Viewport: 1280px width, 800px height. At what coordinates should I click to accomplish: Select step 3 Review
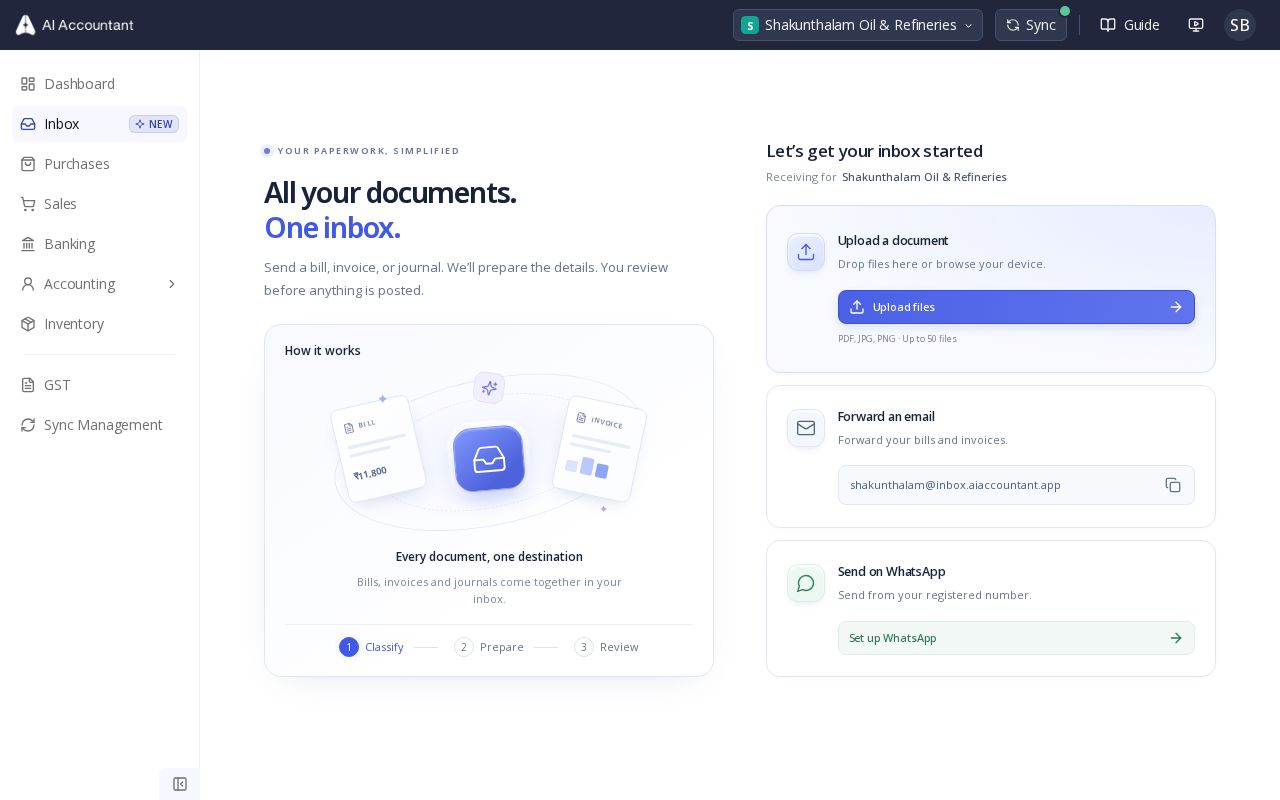point(606,647)
